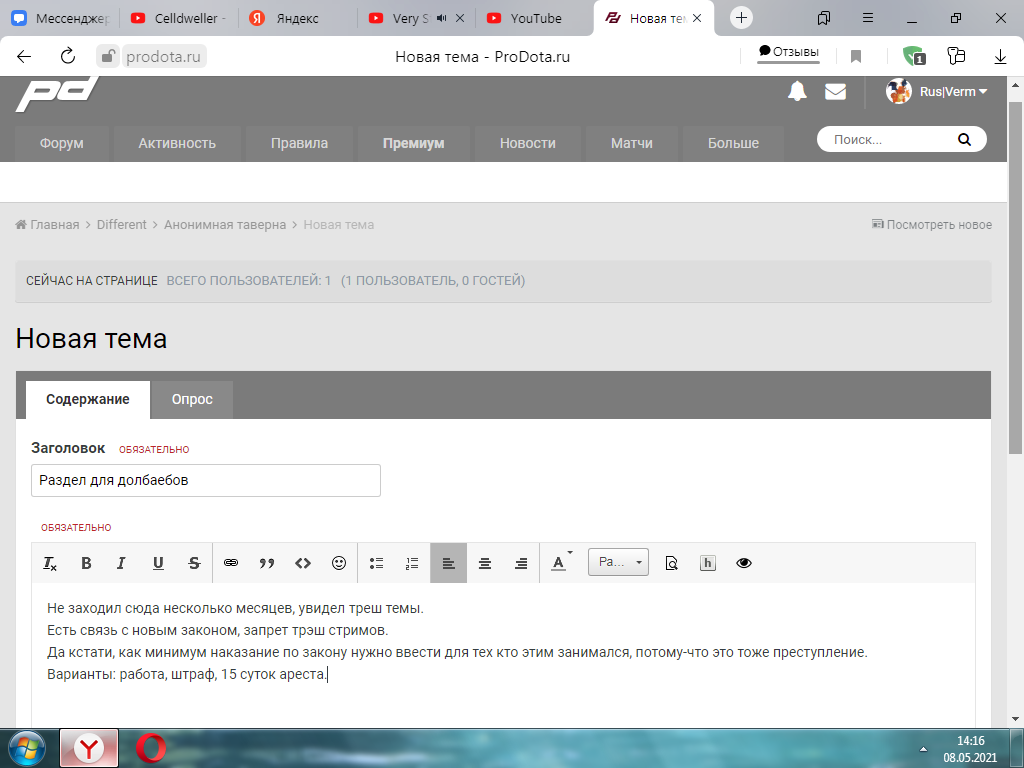Go to Анонимная таверна breadcrumb link
This screenshot has height=768, width=1024.
(x=225, y=225)
